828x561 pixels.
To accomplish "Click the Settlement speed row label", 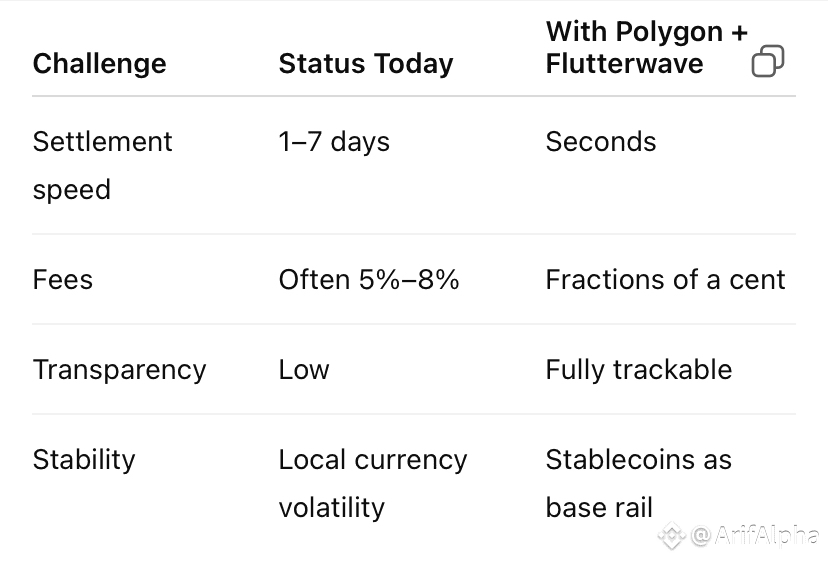I will click(102, 165).
